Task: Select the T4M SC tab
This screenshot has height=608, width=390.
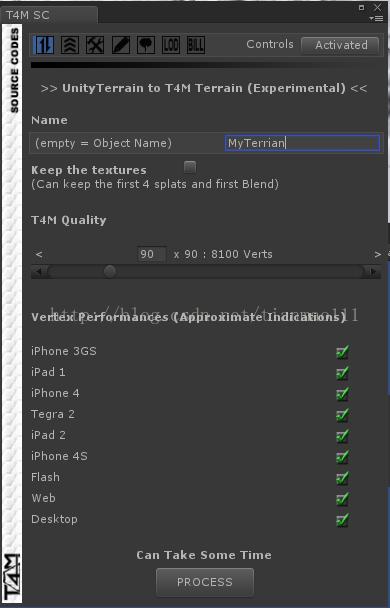Action: tap(28, 15)
